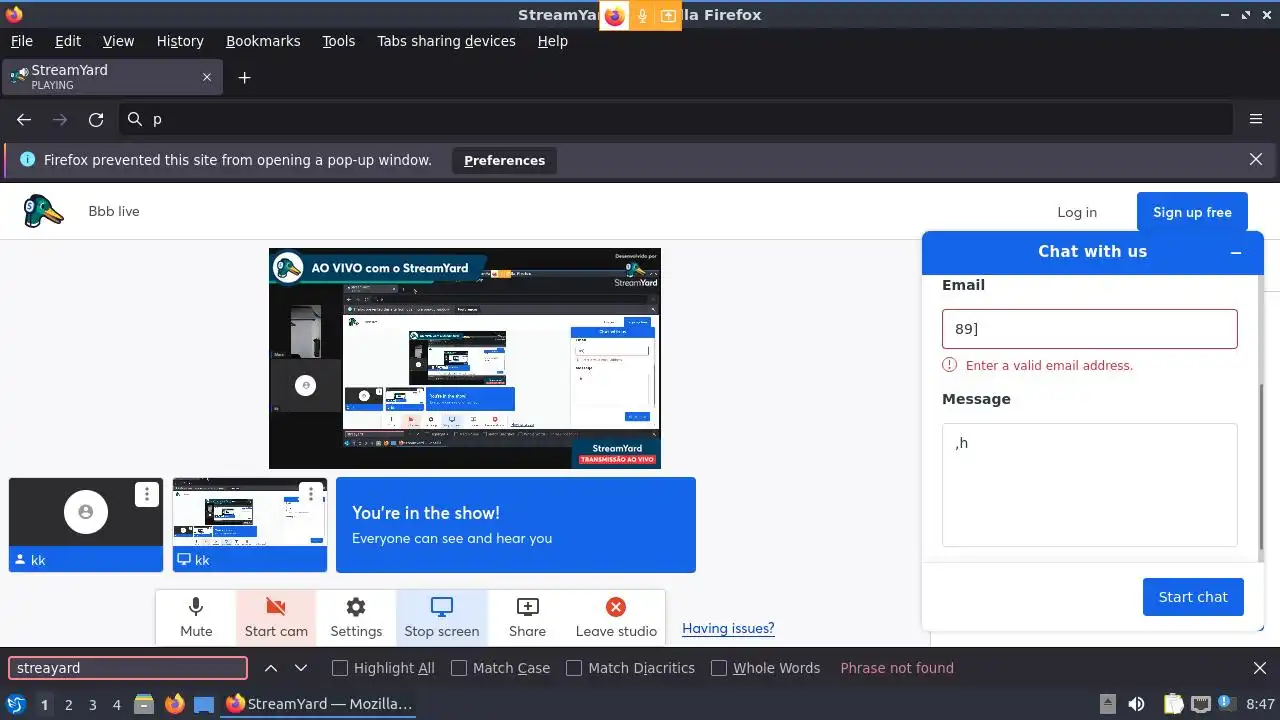Open a new browser tab
Image resolution: width=1280 pixels, height=720 pixels.
point(244,77)
